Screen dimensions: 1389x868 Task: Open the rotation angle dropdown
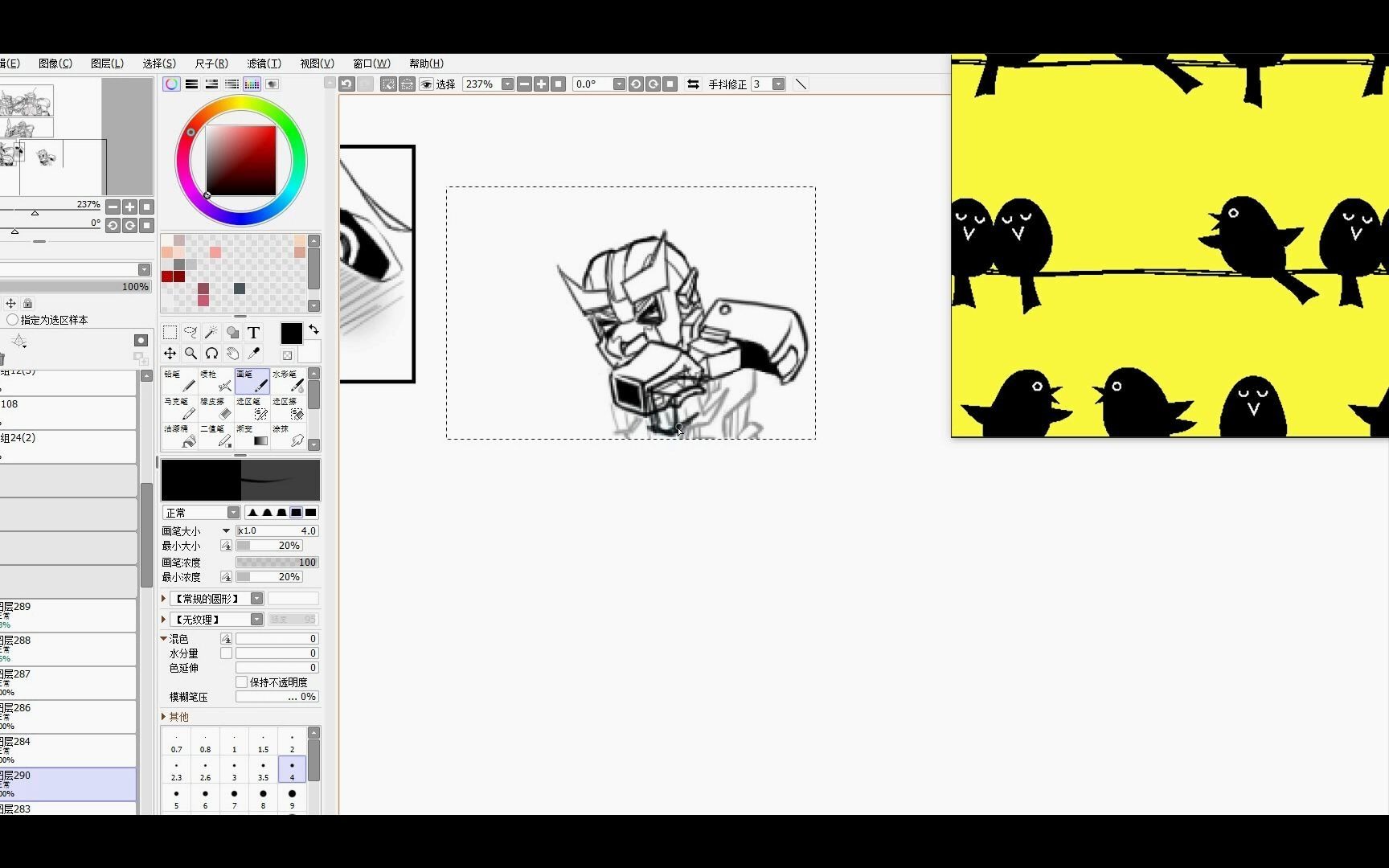click(x=619, y=84)
